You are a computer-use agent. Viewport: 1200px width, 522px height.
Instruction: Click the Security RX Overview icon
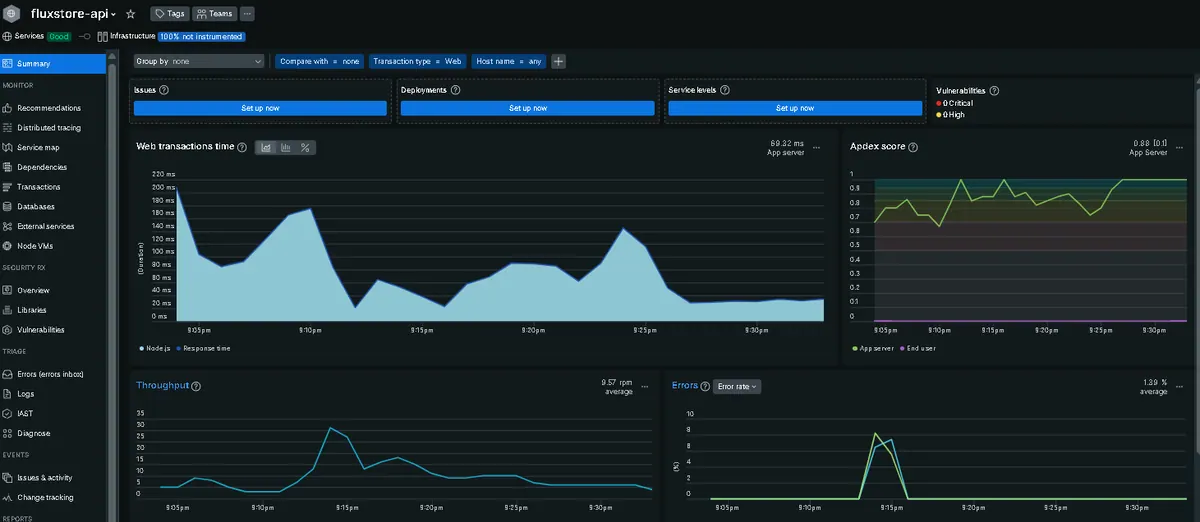tap(8, 290)
